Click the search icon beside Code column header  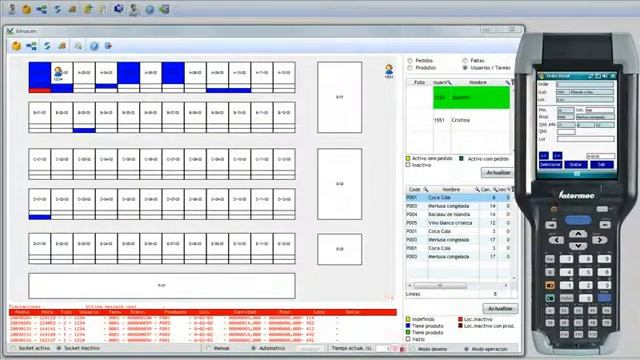[426, 189]
